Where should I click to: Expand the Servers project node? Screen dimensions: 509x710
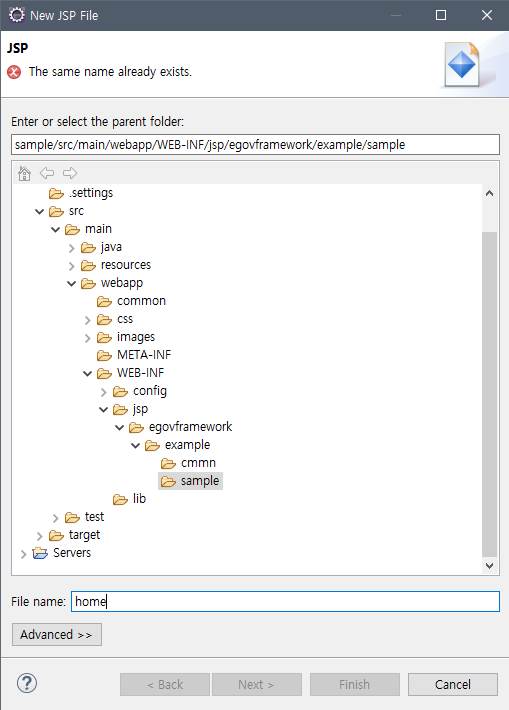(x=24, y=554)
